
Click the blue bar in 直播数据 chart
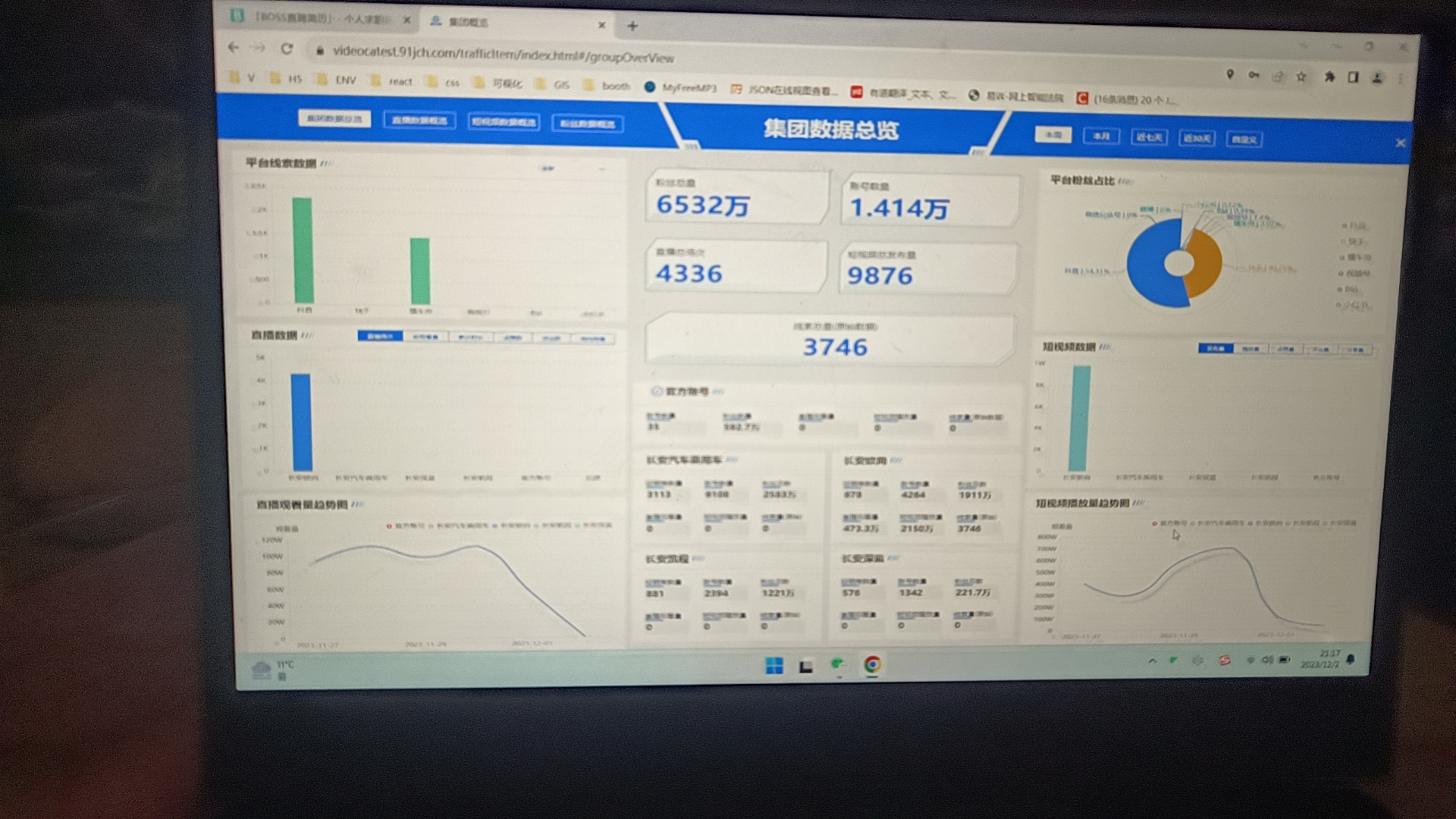click(301, 422)
